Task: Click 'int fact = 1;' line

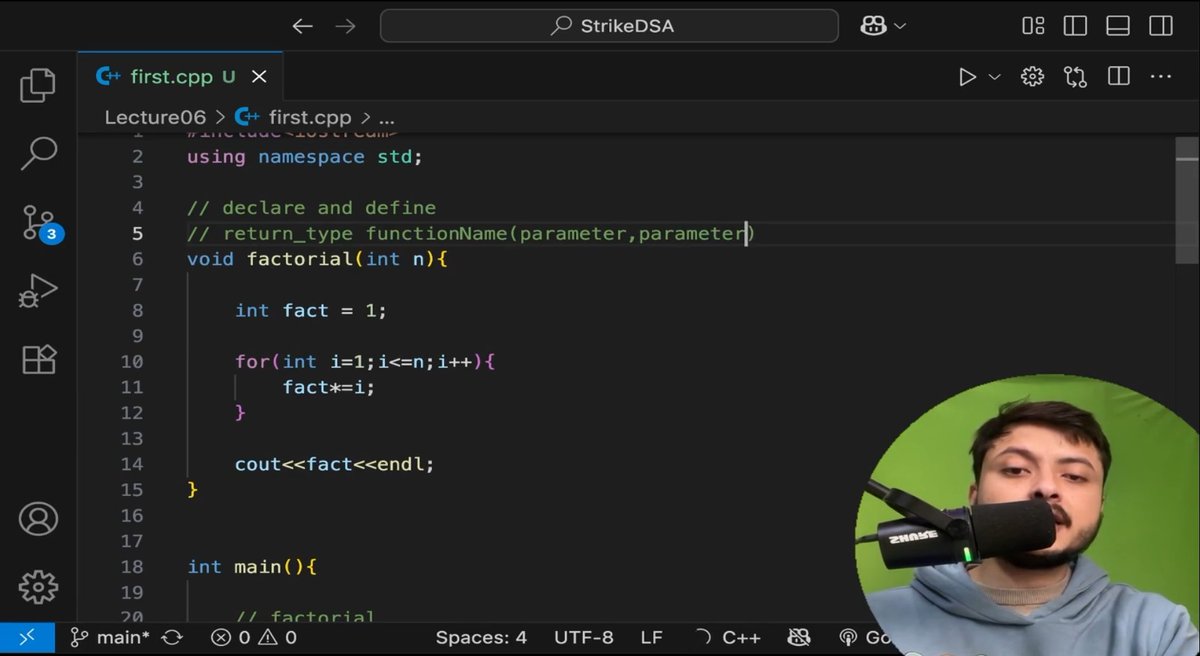Action: (311, 311)
